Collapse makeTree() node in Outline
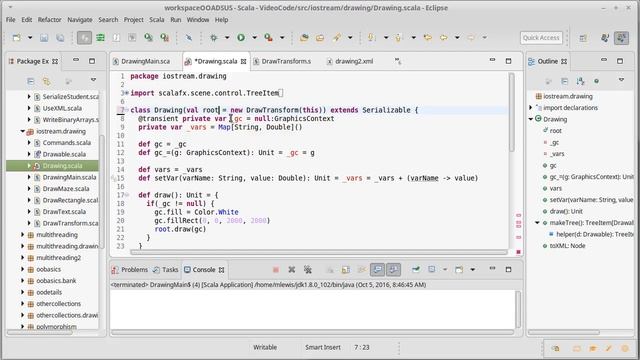 [537, 223]
